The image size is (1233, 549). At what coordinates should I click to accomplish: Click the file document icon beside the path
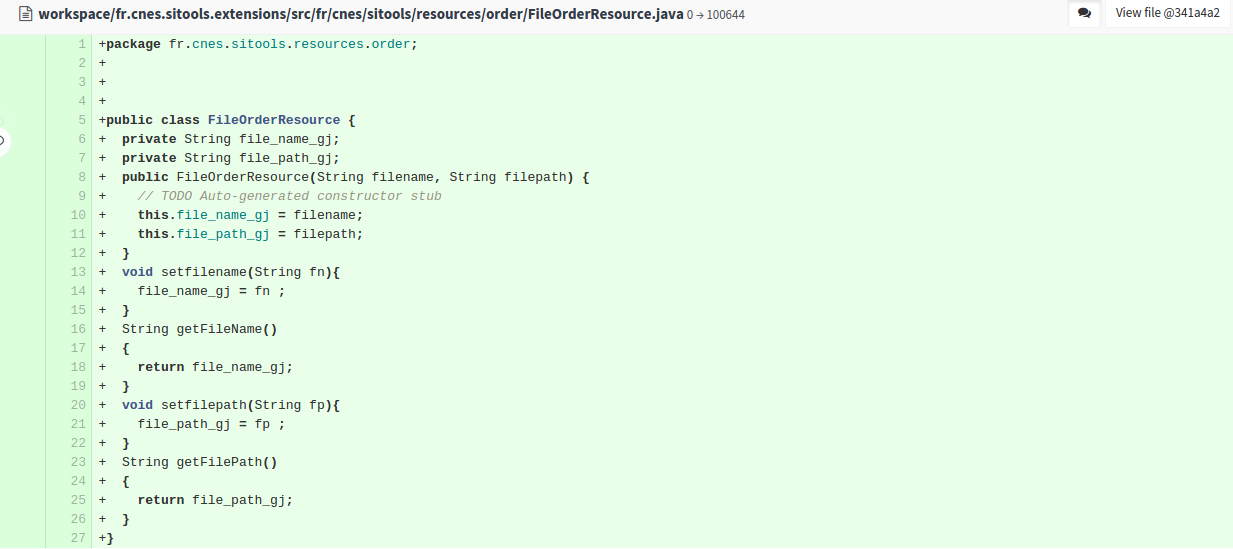pyautogui.click(x=25, y=15)
